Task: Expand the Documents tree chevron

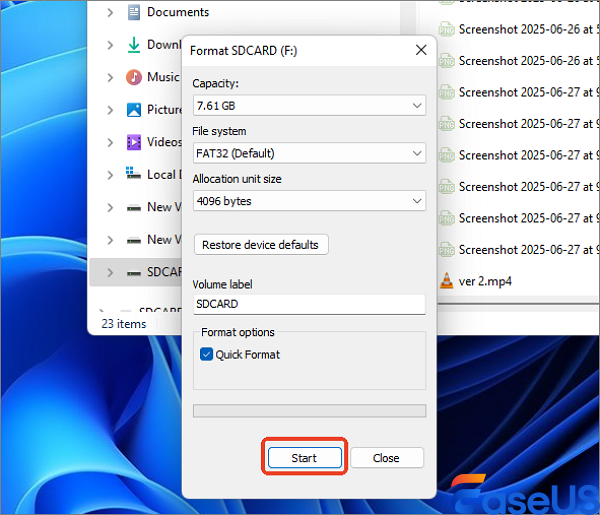Action: tap(110, 13)
